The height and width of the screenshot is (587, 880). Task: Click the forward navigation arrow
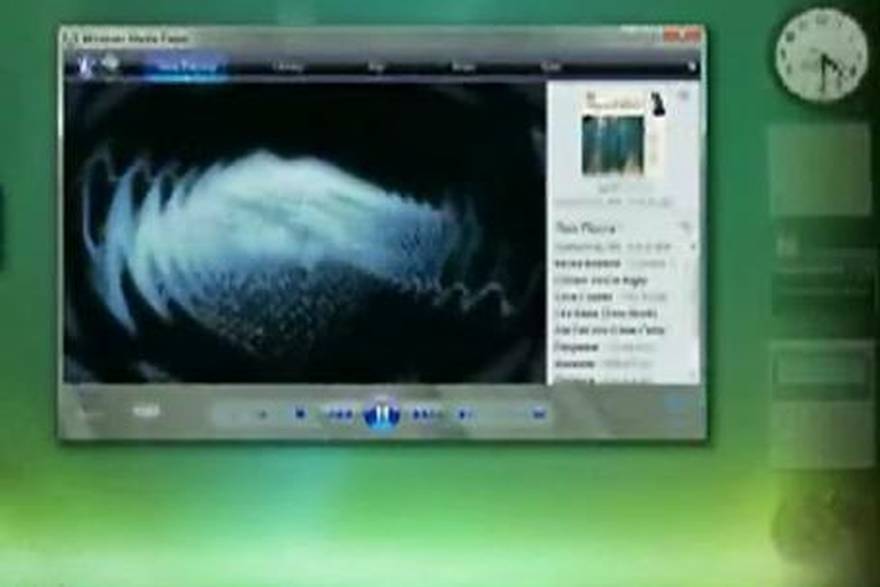click(109, 66)
